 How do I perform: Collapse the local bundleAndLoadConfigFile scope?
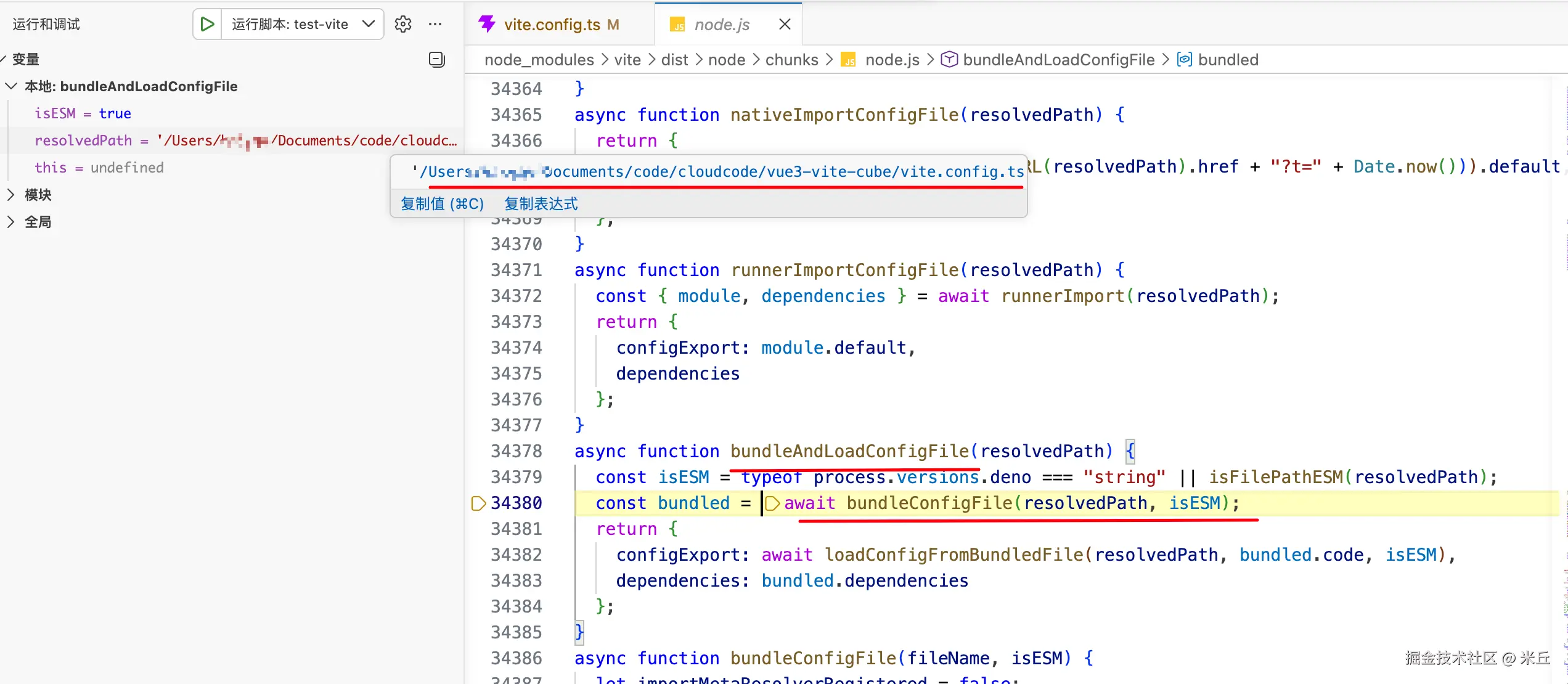[x=11, y=86]
